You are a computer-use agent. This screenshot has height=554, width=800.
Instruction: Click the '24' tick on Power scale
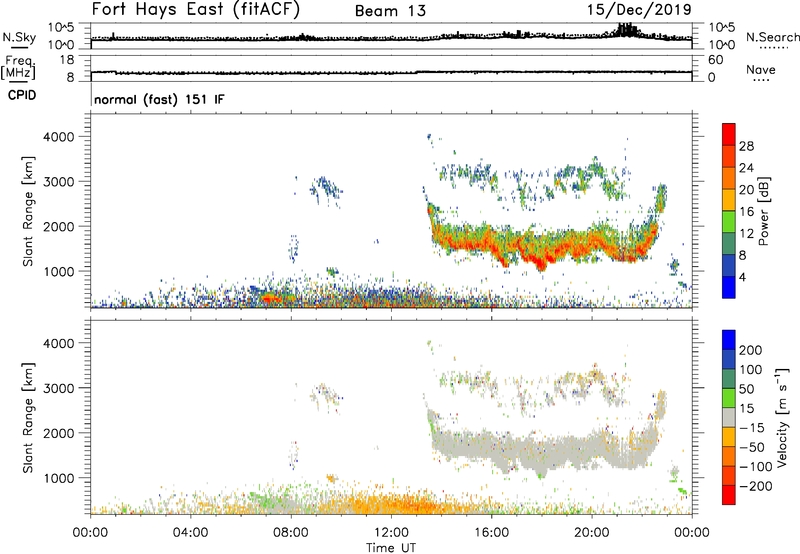746,168
